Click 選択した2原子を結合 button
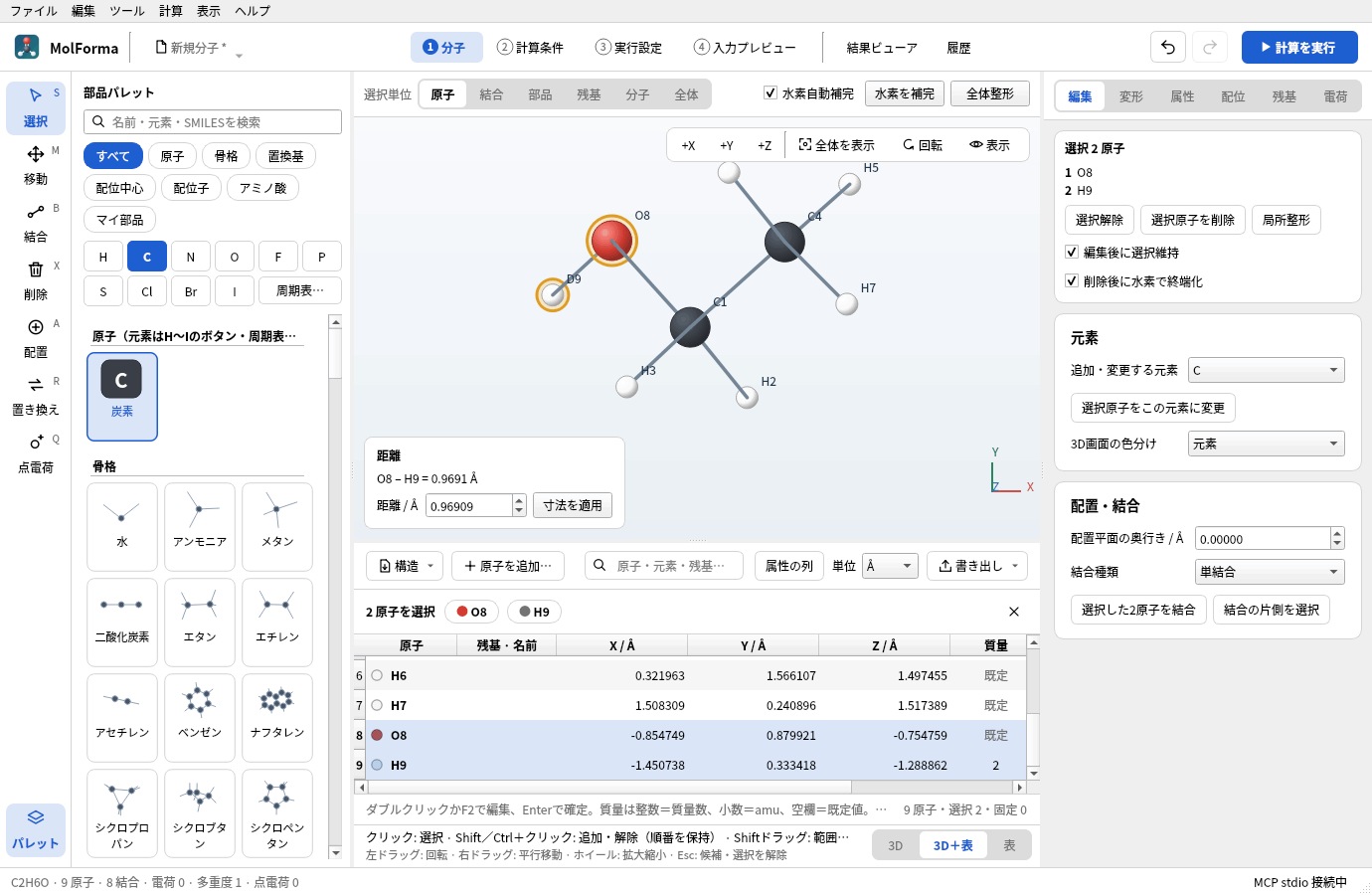 [1138, 610]
